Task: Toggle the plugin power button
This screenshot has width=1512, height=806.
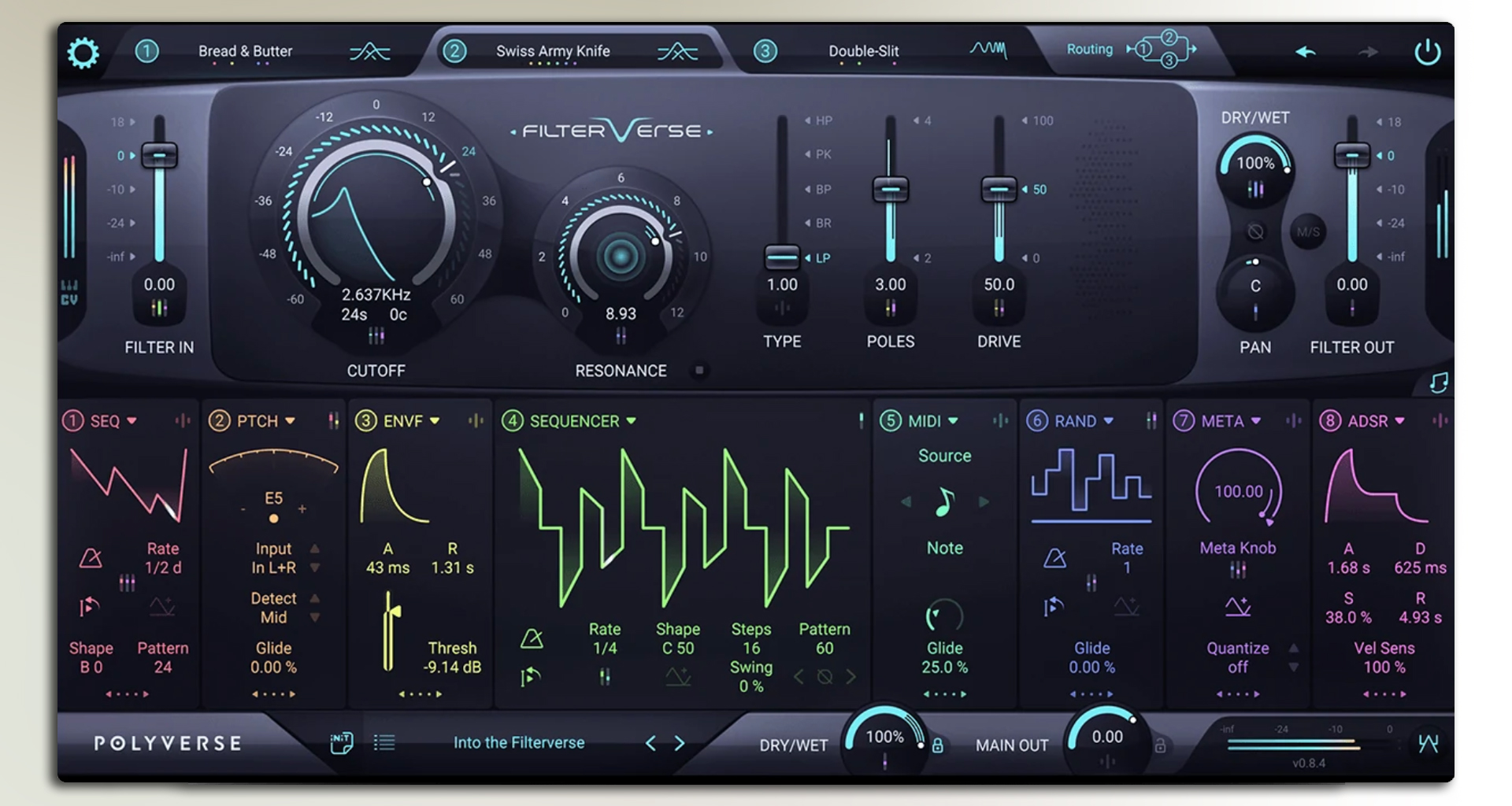Action: [1427, 52]
